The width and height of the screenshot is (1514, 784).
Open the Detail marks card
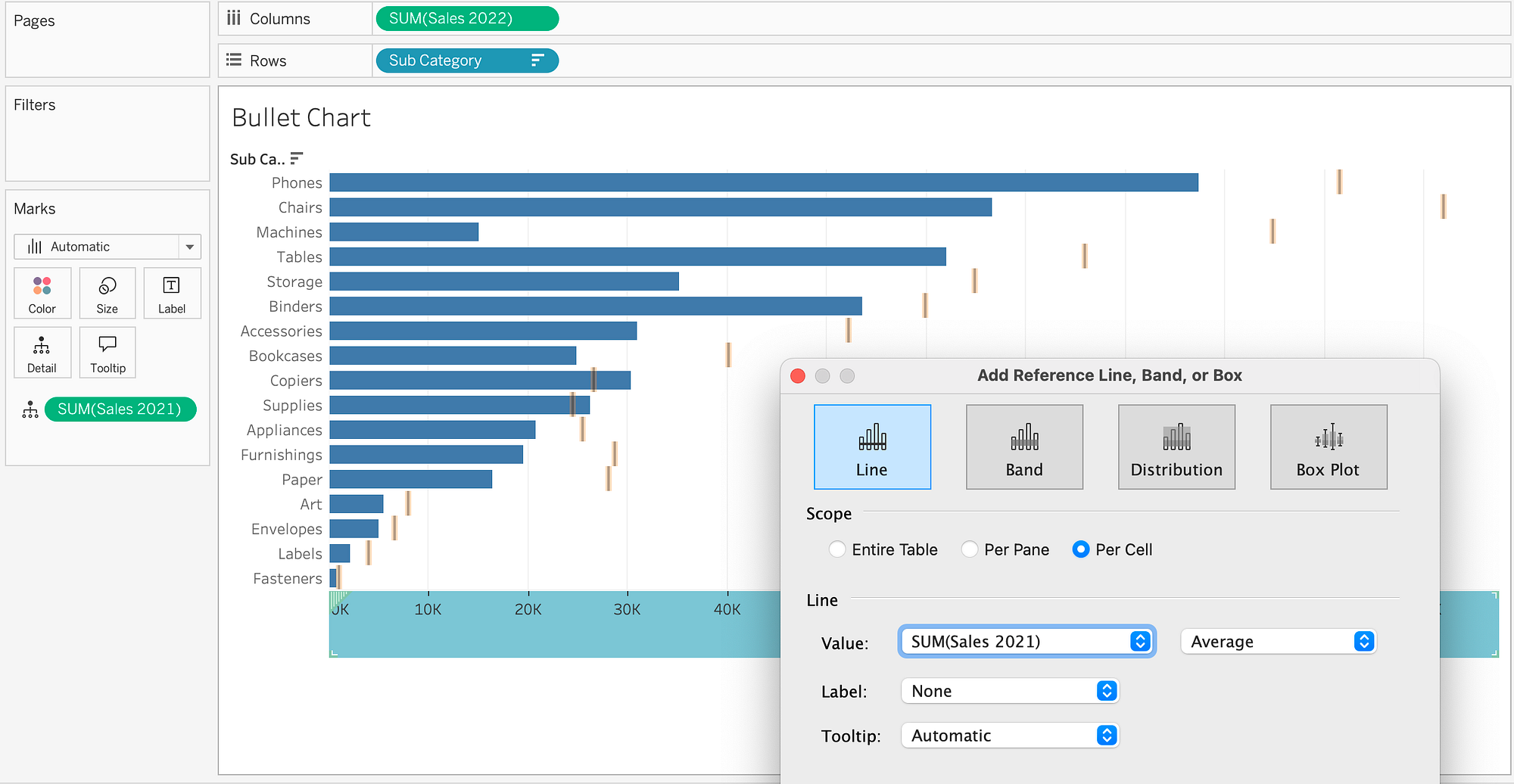pos(42,353)
